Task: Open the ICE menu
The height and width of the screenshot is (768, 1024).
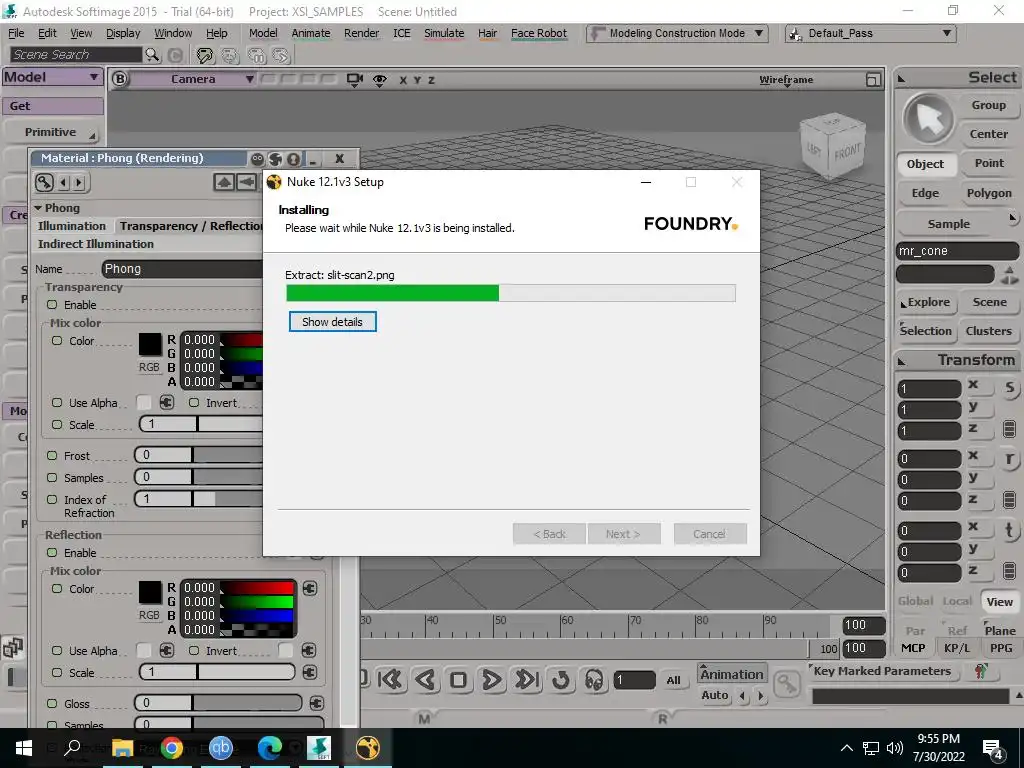Action: click(x=402, y=33)
